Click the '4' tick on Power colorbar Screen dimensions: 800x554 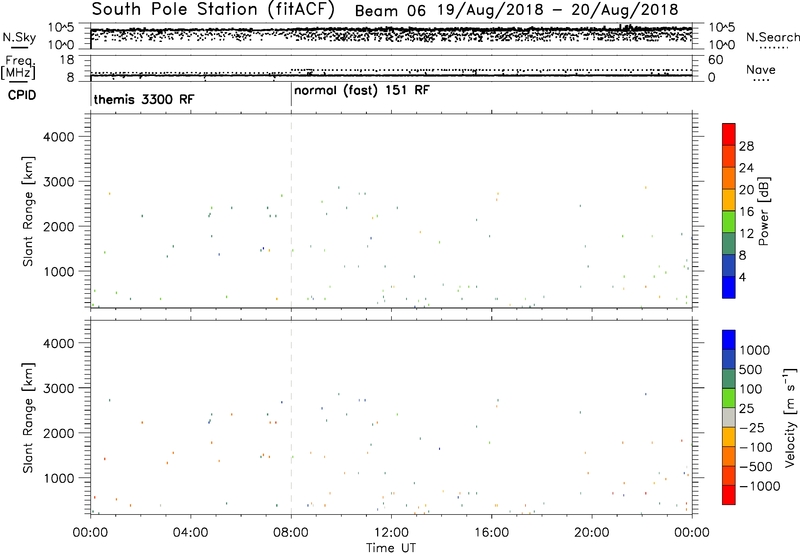[742, 278]
